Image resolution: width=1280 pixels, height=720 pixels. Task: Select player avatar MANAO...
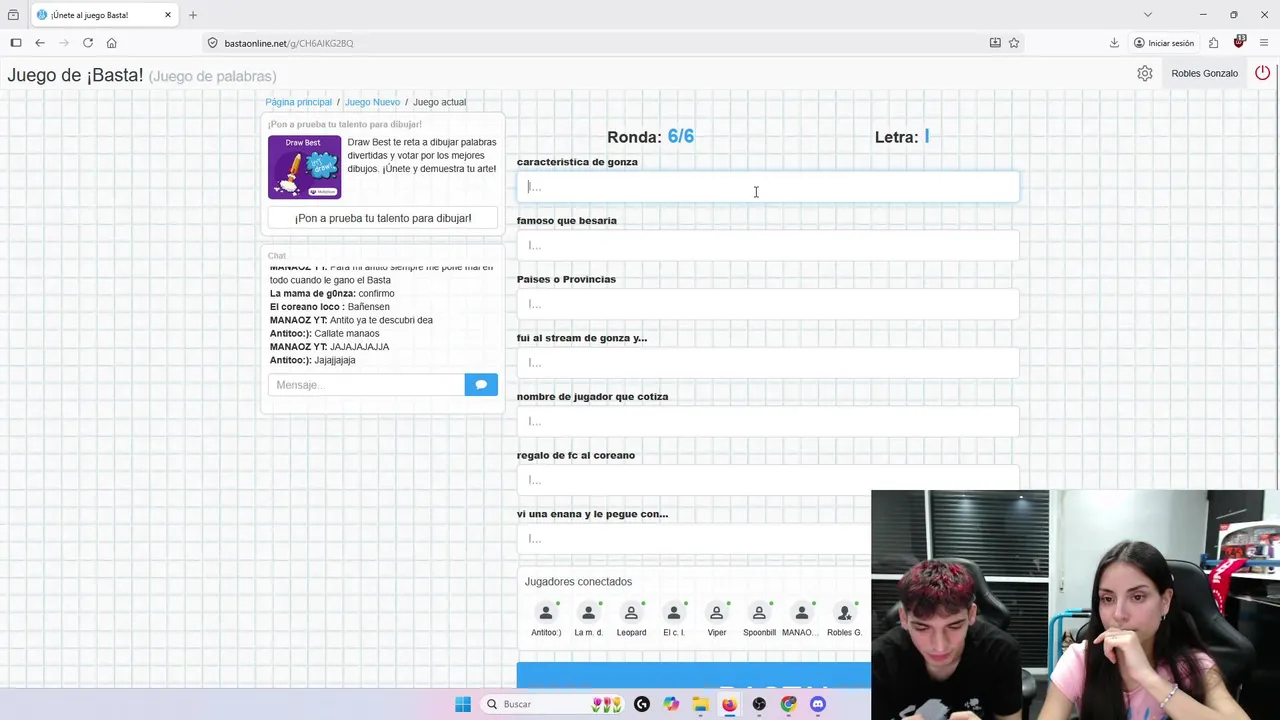pos(801,613)
